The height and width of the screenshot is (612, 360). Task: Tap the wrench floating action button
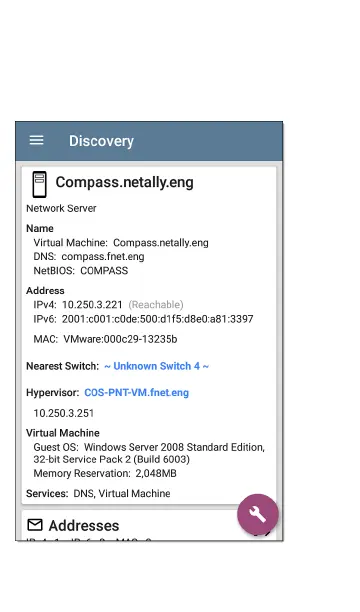[258, 514]
